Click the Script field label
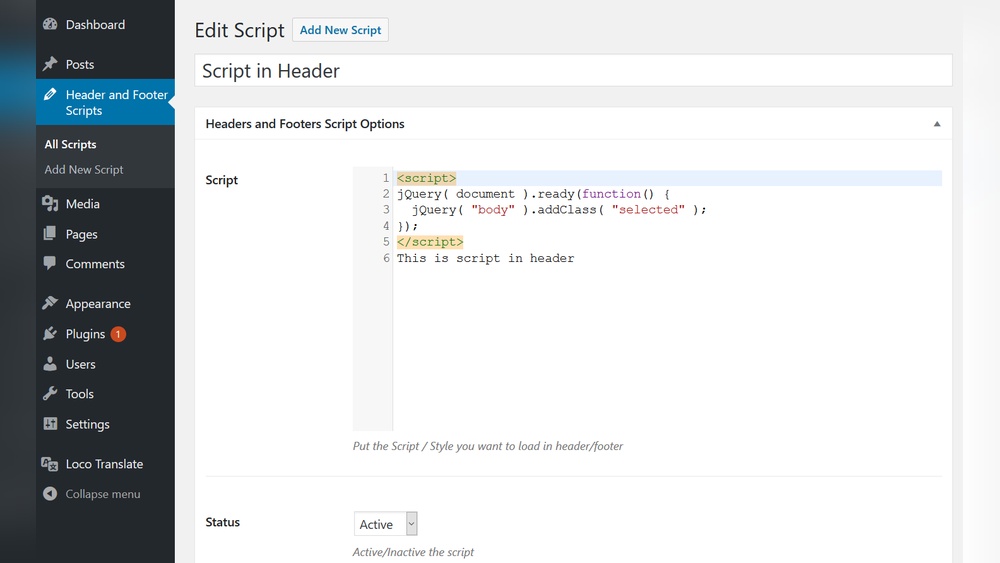Viewport: 1000px width, 563px height. 221,180
